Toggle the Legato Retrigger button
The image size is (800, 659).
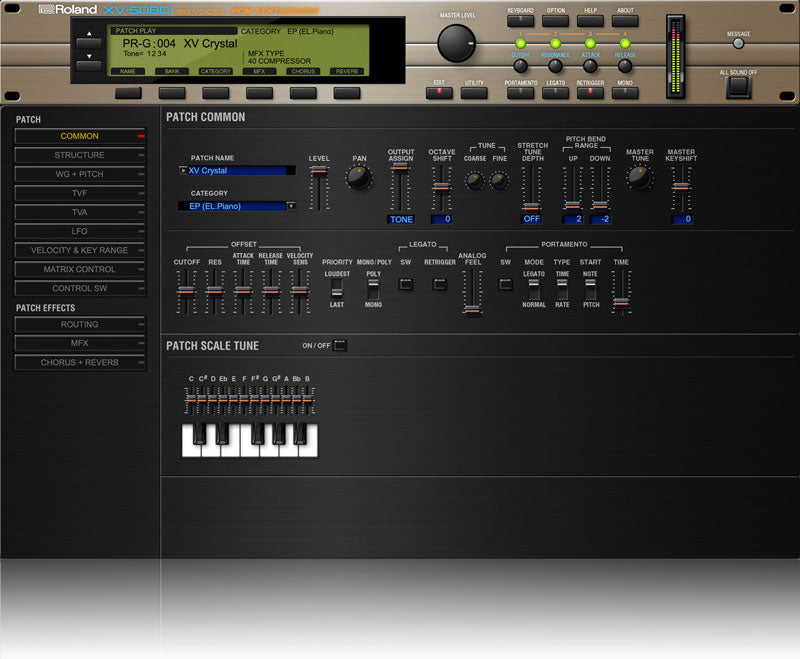pyautogui.click(x=439, y=284)
